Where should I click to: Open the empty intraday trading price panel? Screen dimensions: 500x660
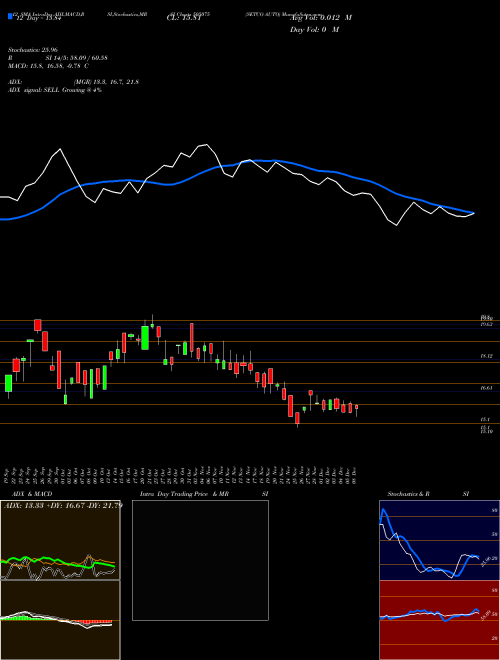tap(200, 560)
